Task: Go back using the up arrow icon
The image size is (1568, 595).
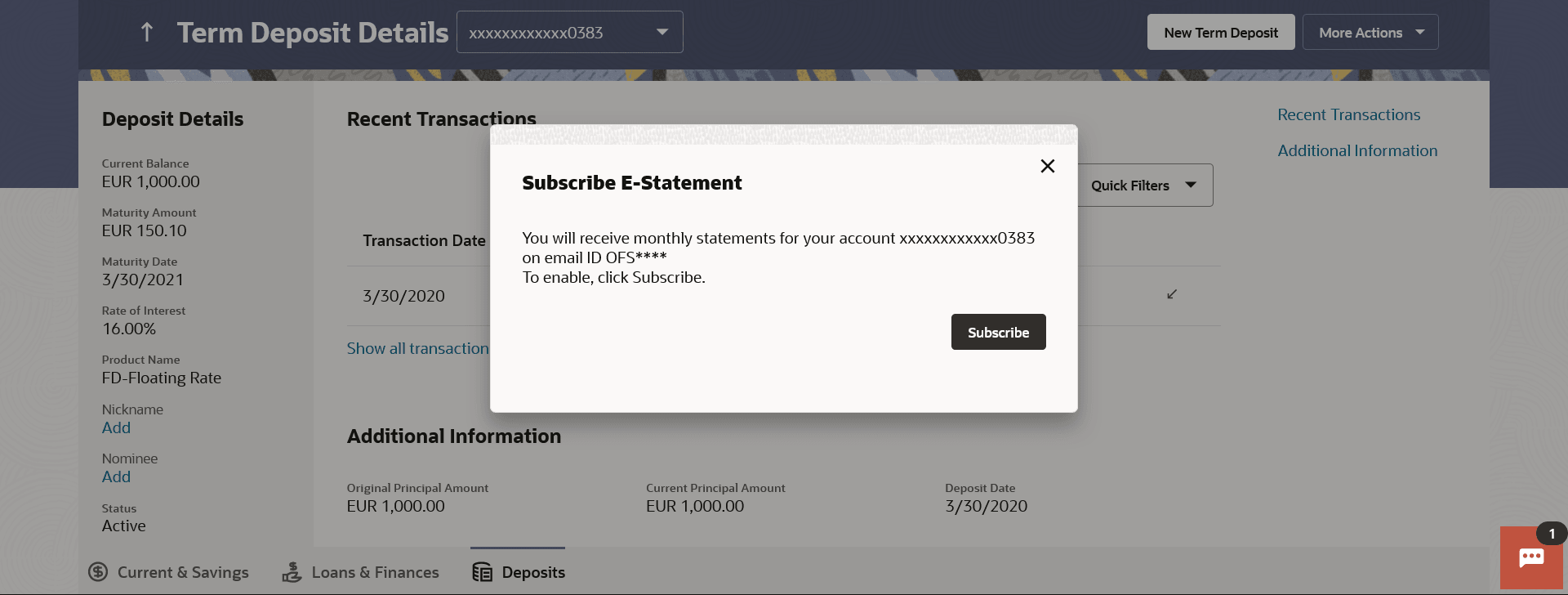Action: click(147, 33)
